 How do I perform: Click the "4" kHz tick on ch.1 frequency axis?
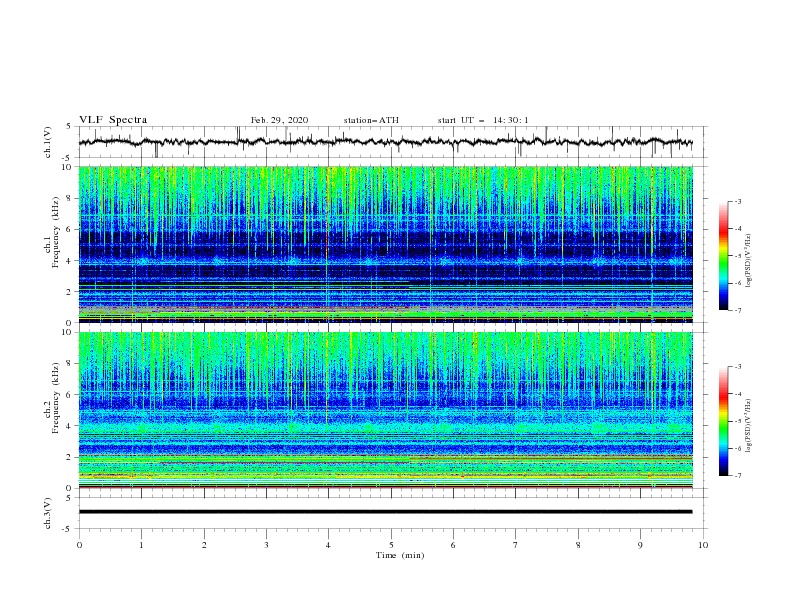click(71, 260)
